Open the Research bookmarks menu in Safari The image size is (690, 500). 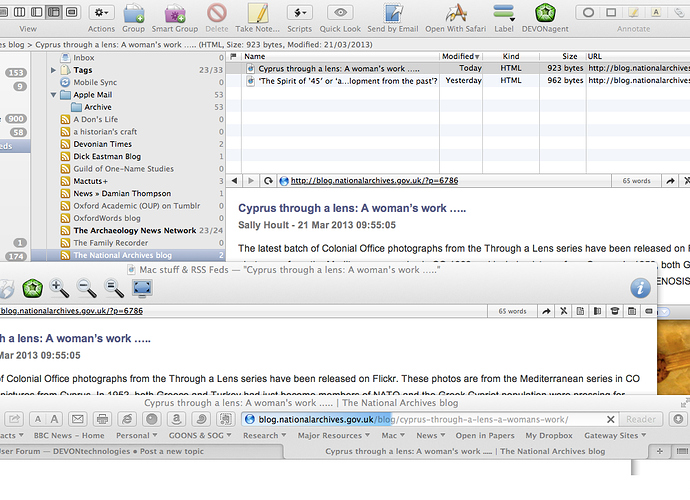pyautogui.click(x=264, y=435)
